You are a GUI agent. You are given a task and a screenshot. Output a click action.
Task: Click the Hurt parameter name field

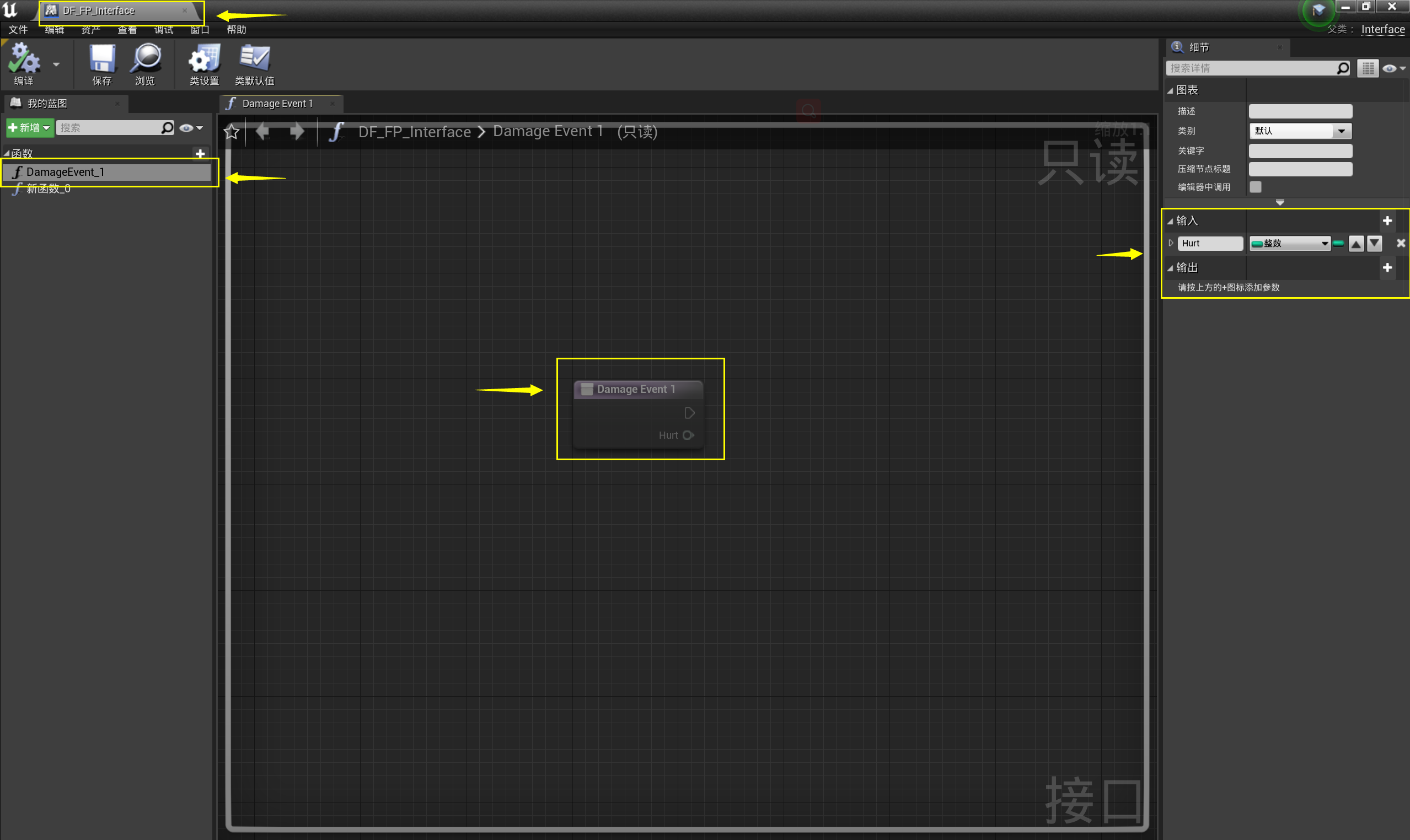1210,244
